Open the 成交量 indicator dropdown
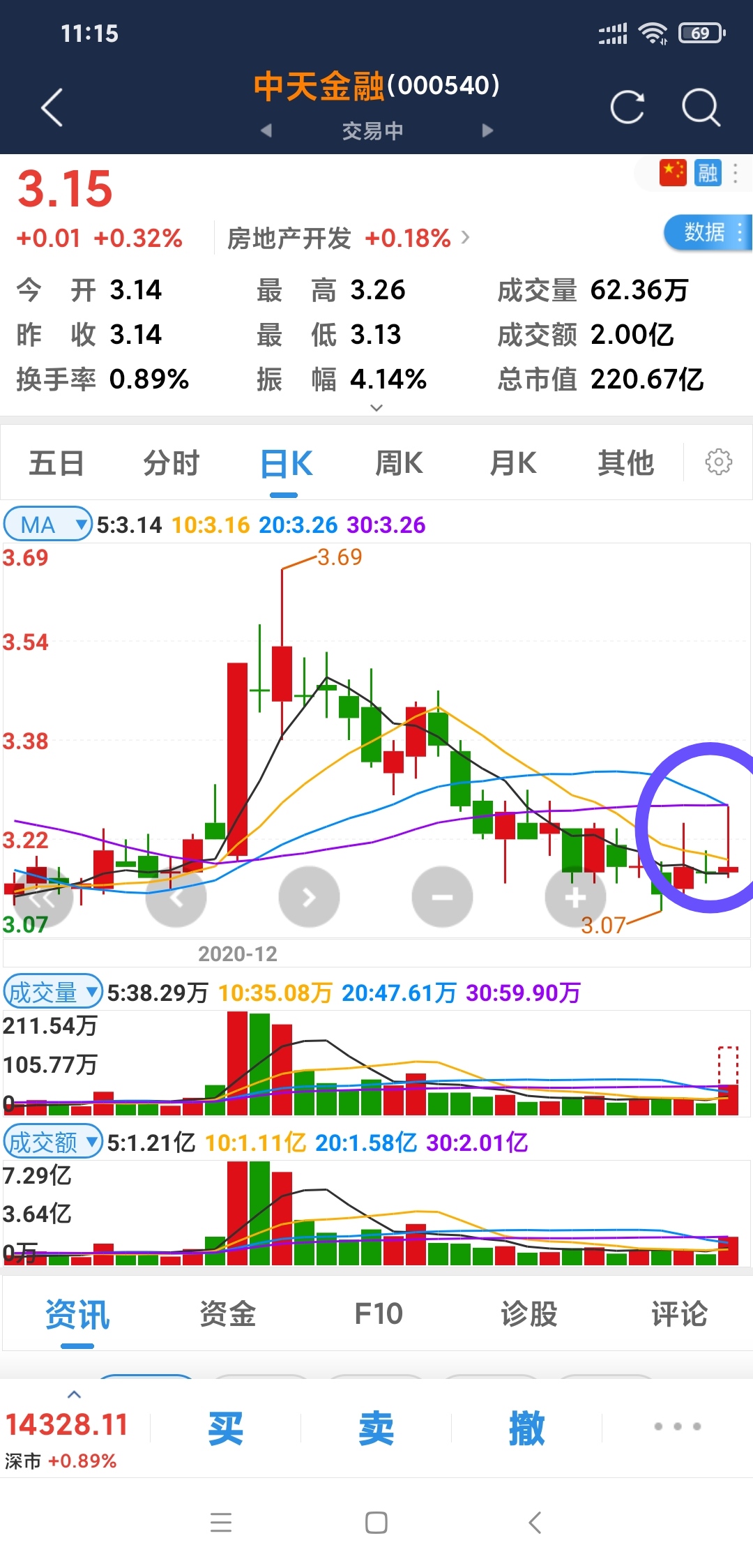The width and height of the screenshot is (753, 1568). [53, 992]
